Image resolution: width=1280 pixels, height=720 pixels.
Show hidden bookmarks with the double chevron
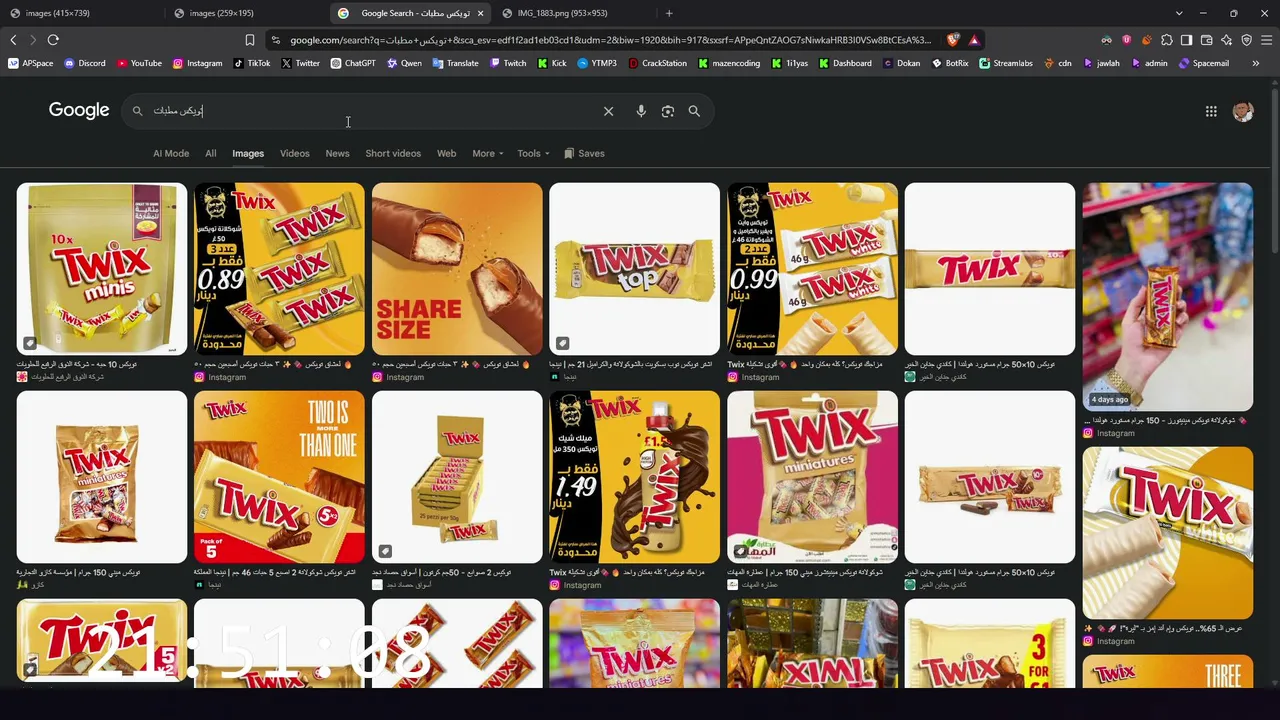pos(1256,63)
